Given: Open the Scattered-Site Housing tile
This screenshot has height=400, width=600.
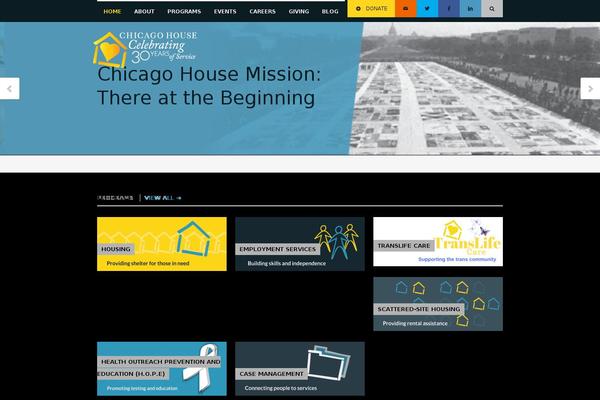Looking at the screenshot, I should [438, 304].
